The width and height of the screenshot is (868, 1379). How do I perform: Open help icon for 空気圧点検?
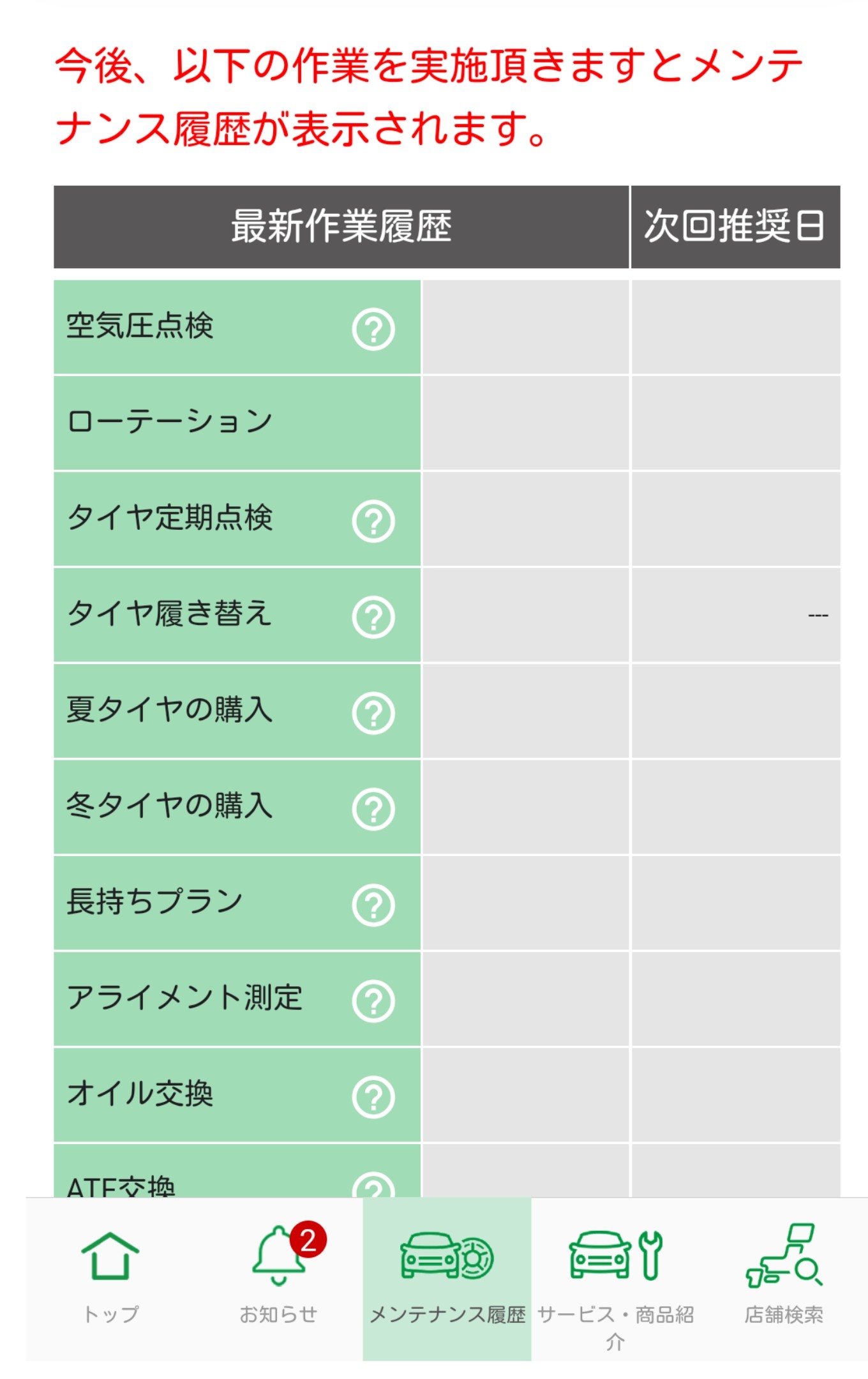click(373, 329)
